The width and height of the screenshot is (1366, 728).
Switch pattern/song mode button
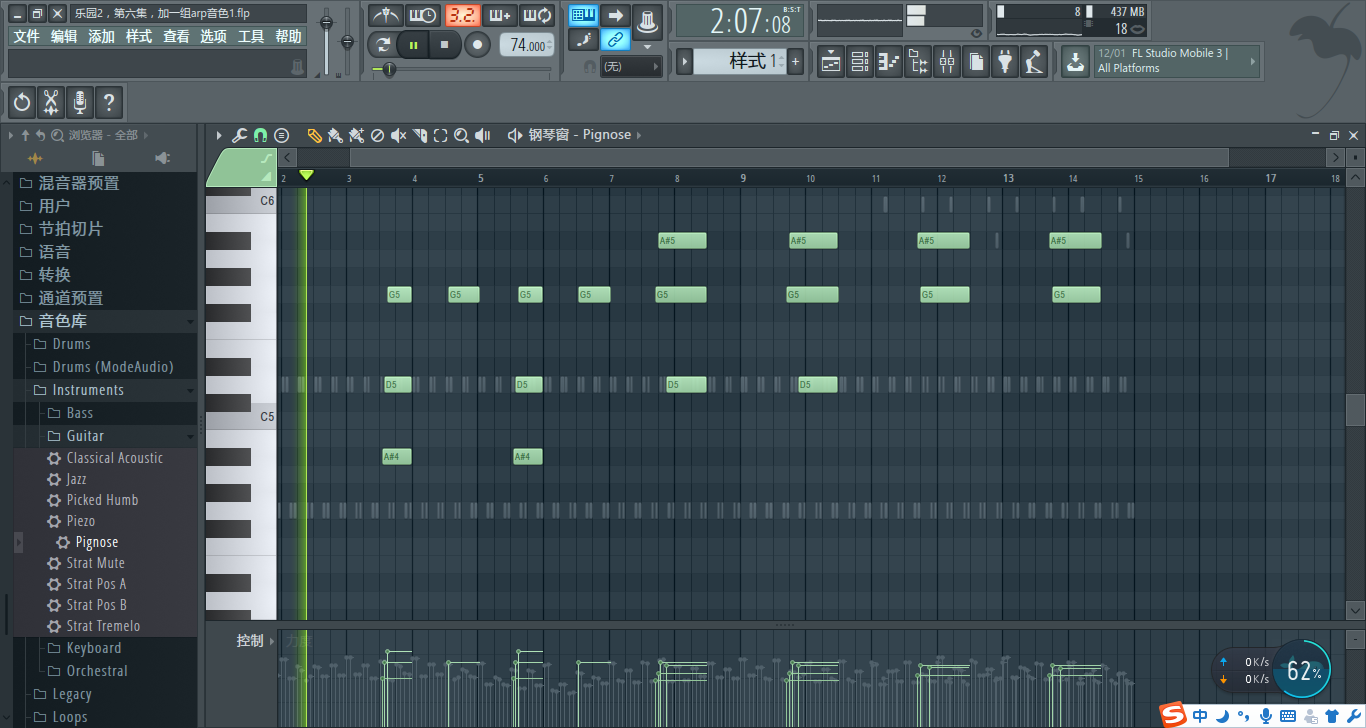(x=381, y=44)
